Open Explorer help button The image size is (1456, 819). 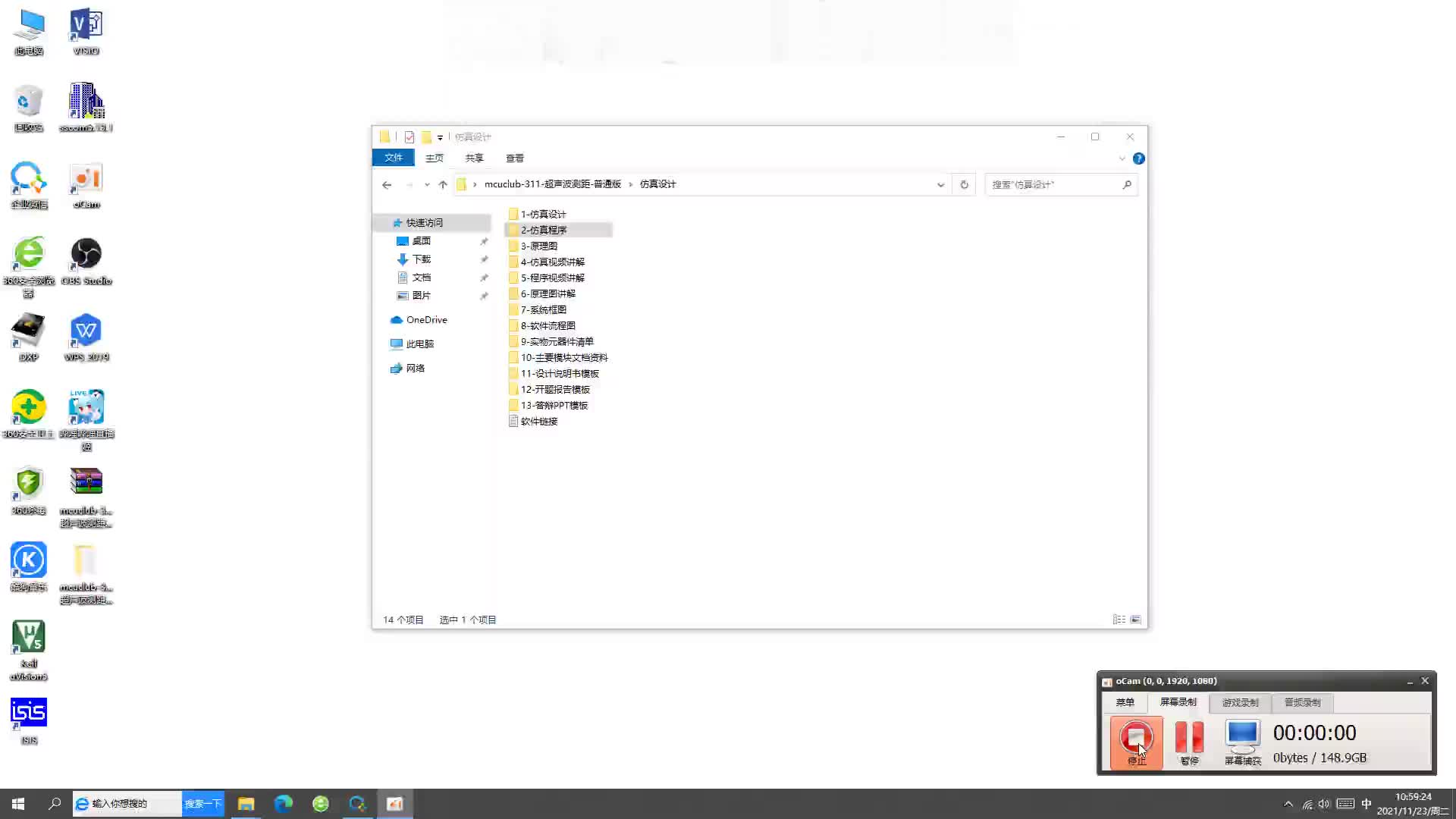click(1138, 158)
